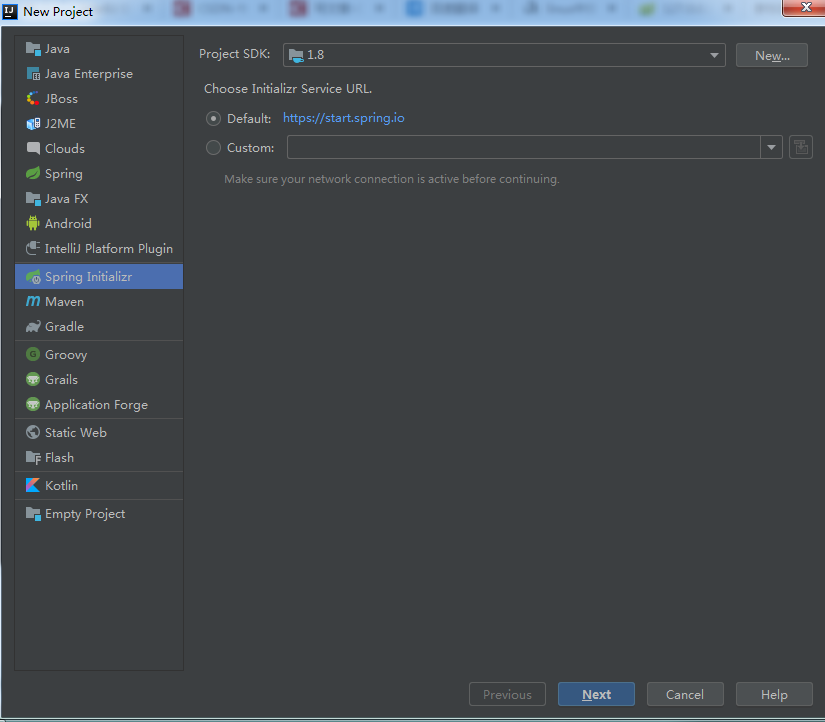Focus the Custom URL input field
The height and width of the screenshot is (722, 825).
point(524,147)
